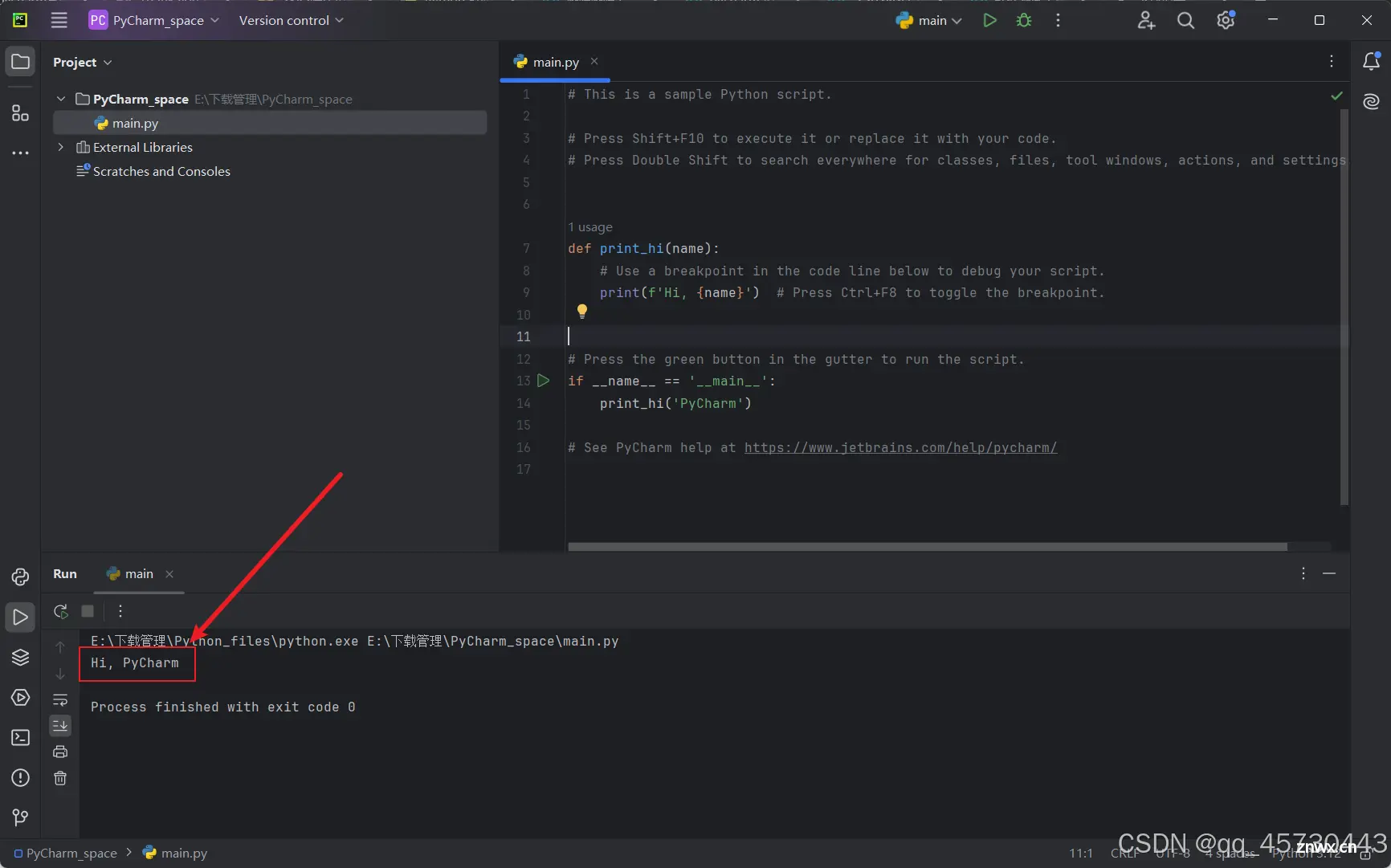This screenshot has width=1391, height=868.
Task: Open Search Everywhere magnifier
Action: [1185, 20]
